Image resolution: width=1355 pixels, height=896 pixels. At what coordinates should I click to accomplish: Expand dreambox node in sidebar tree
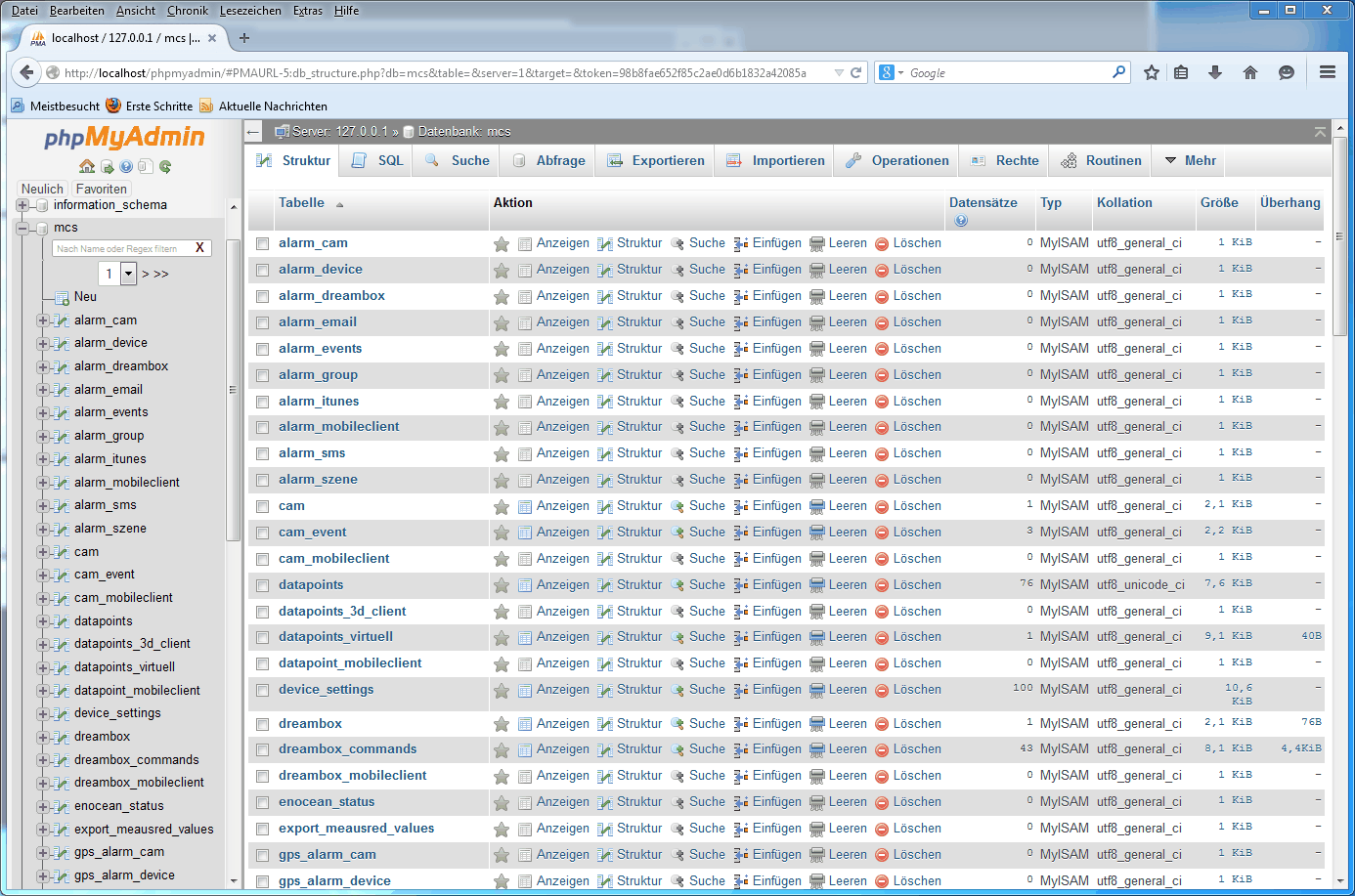pyautogui.click(x=42, y=738)
